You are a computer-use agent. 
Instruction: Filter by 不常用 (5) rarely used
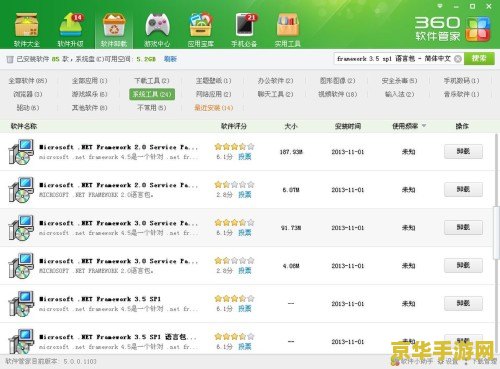coord(152,108)
